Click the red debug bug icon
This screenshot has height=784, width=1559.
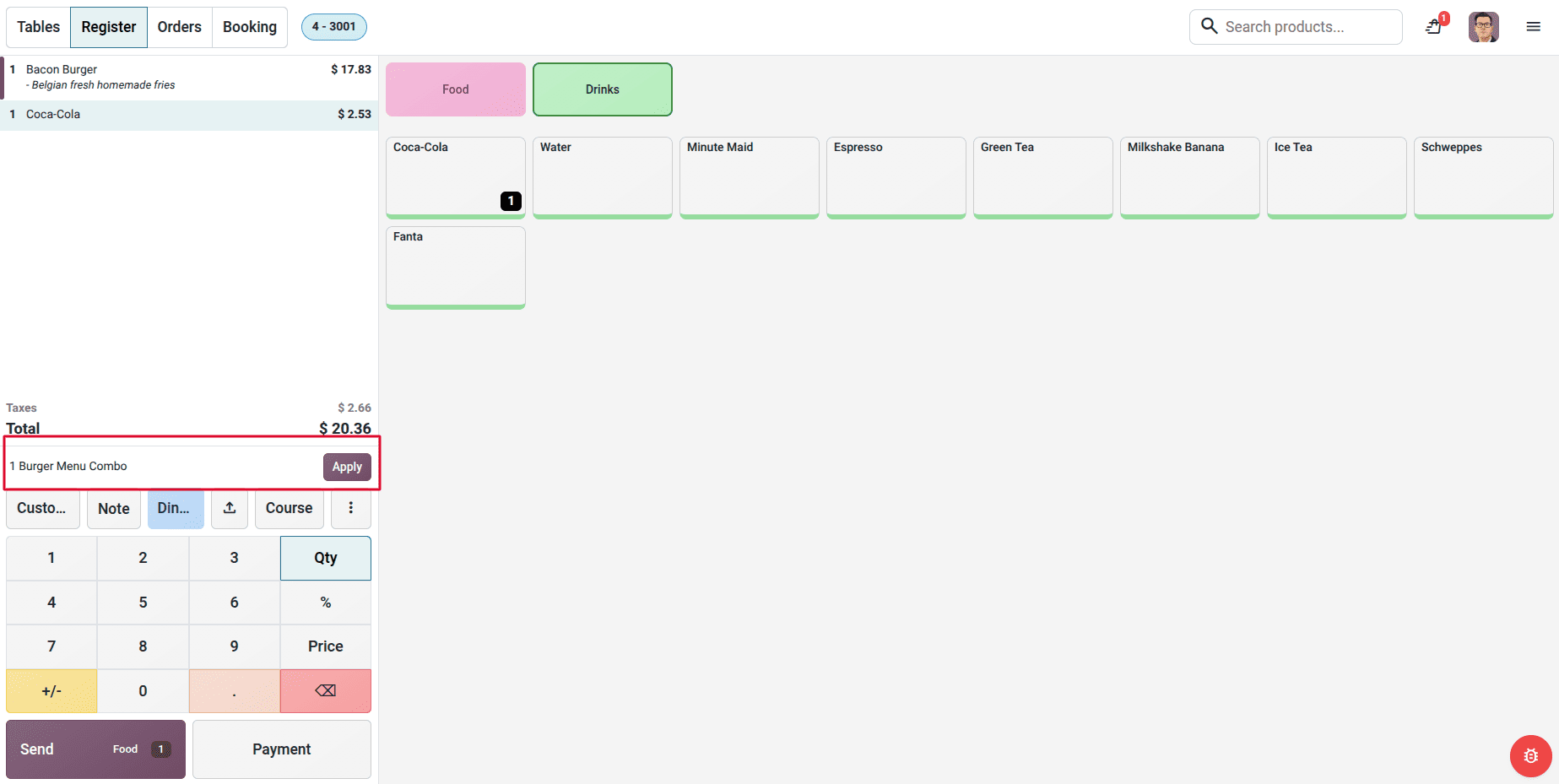(x=1531, y=756)
